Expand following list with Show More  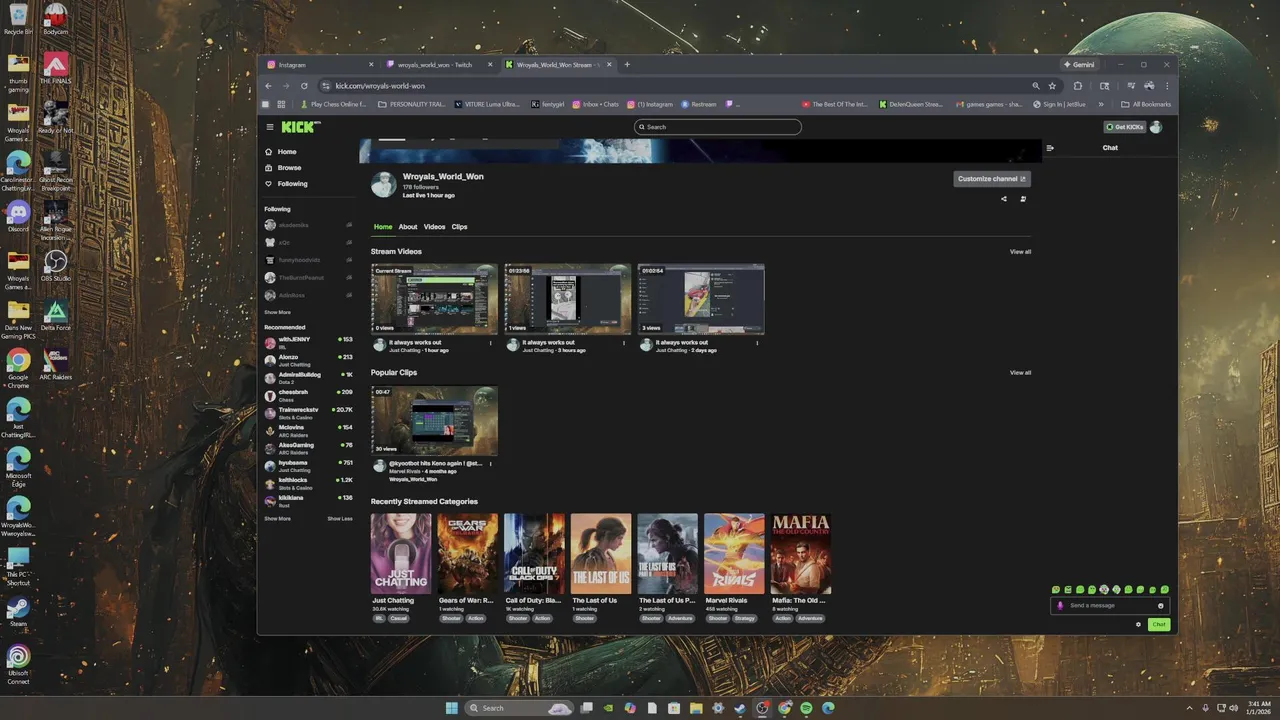click(277, 313)
